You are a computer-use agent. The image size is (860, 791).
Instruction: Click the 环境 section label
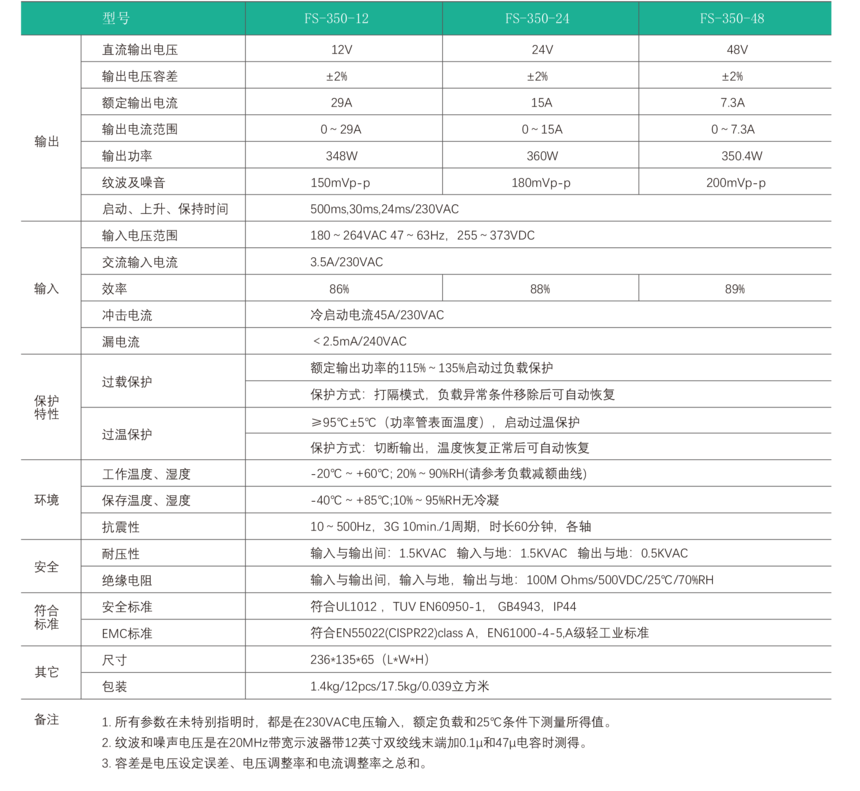coord(47,500)
